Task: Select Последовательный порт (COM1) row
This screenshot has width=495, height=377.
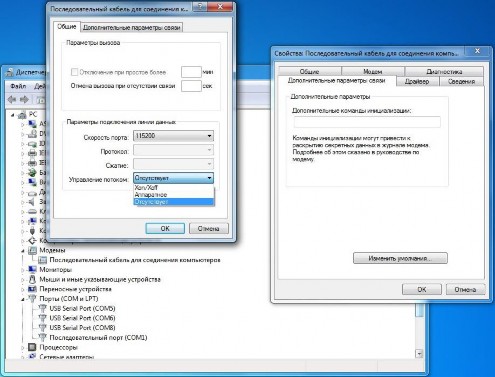Action: coord(98,337)
